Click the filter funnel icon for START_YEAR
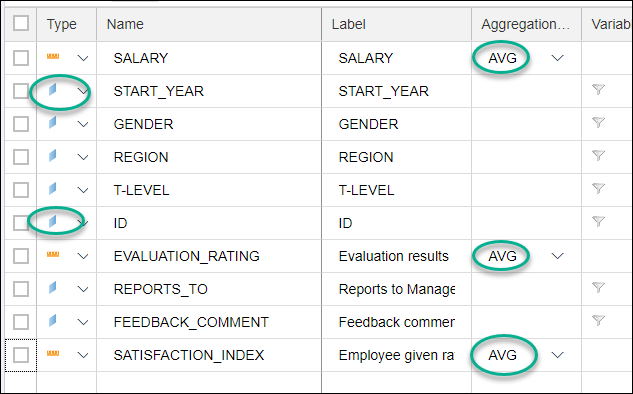The image size is (633, 394). (598, 89)
